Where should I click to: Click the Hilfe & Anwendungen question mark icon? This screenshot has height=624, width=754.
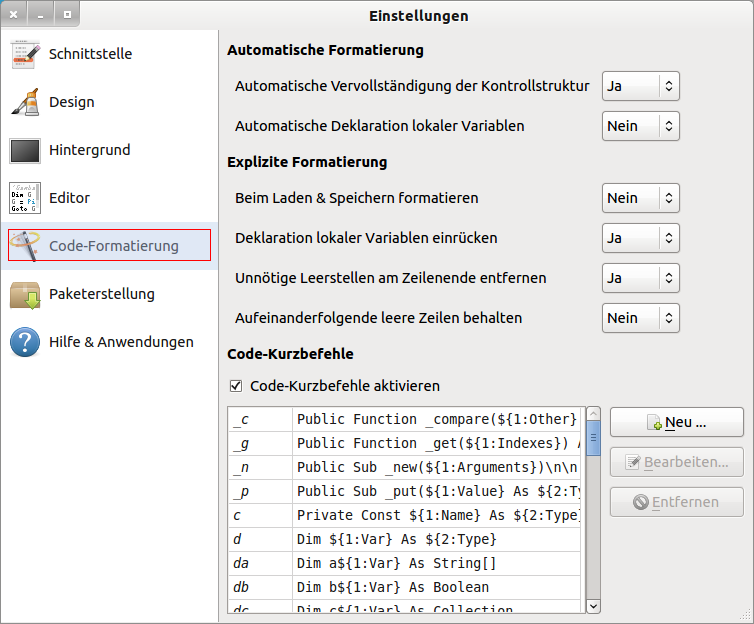[25, 342]
